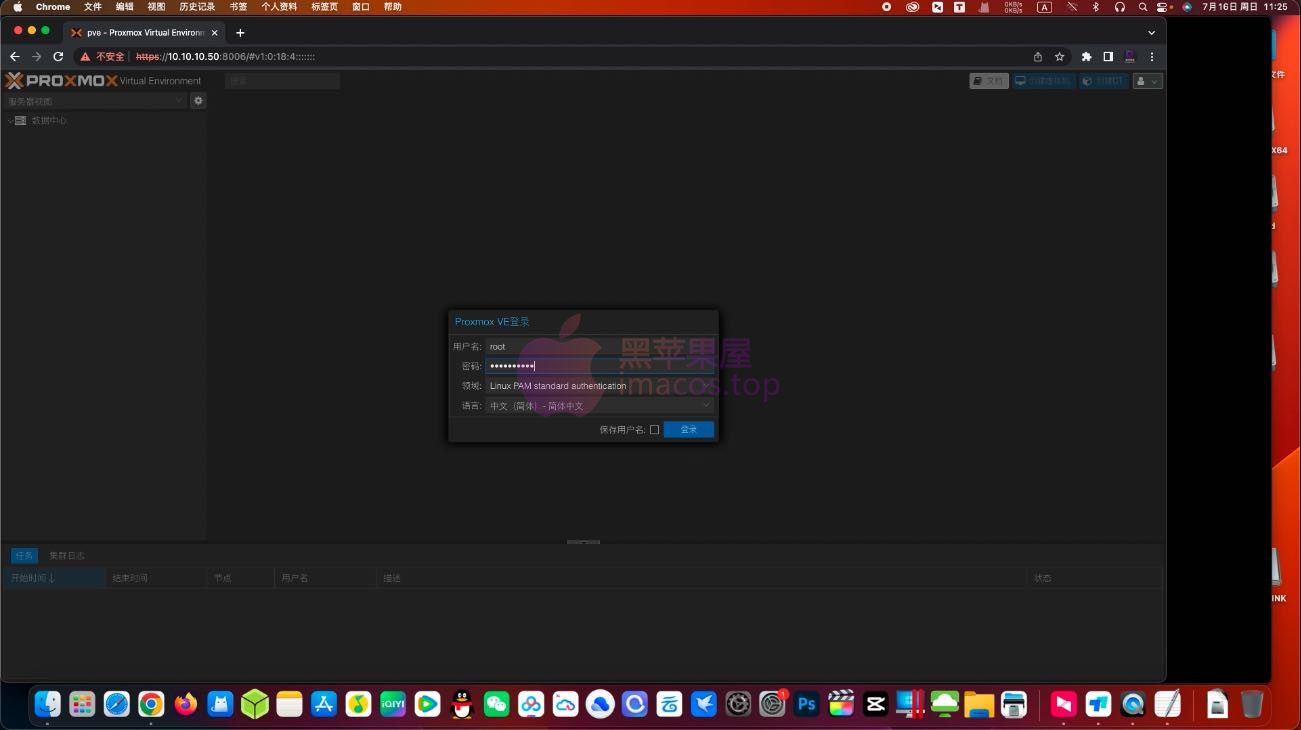Open the 语言 language dropdown
Image resolution: width=1301 pixels, height=730 pixels.
(599, 406)
